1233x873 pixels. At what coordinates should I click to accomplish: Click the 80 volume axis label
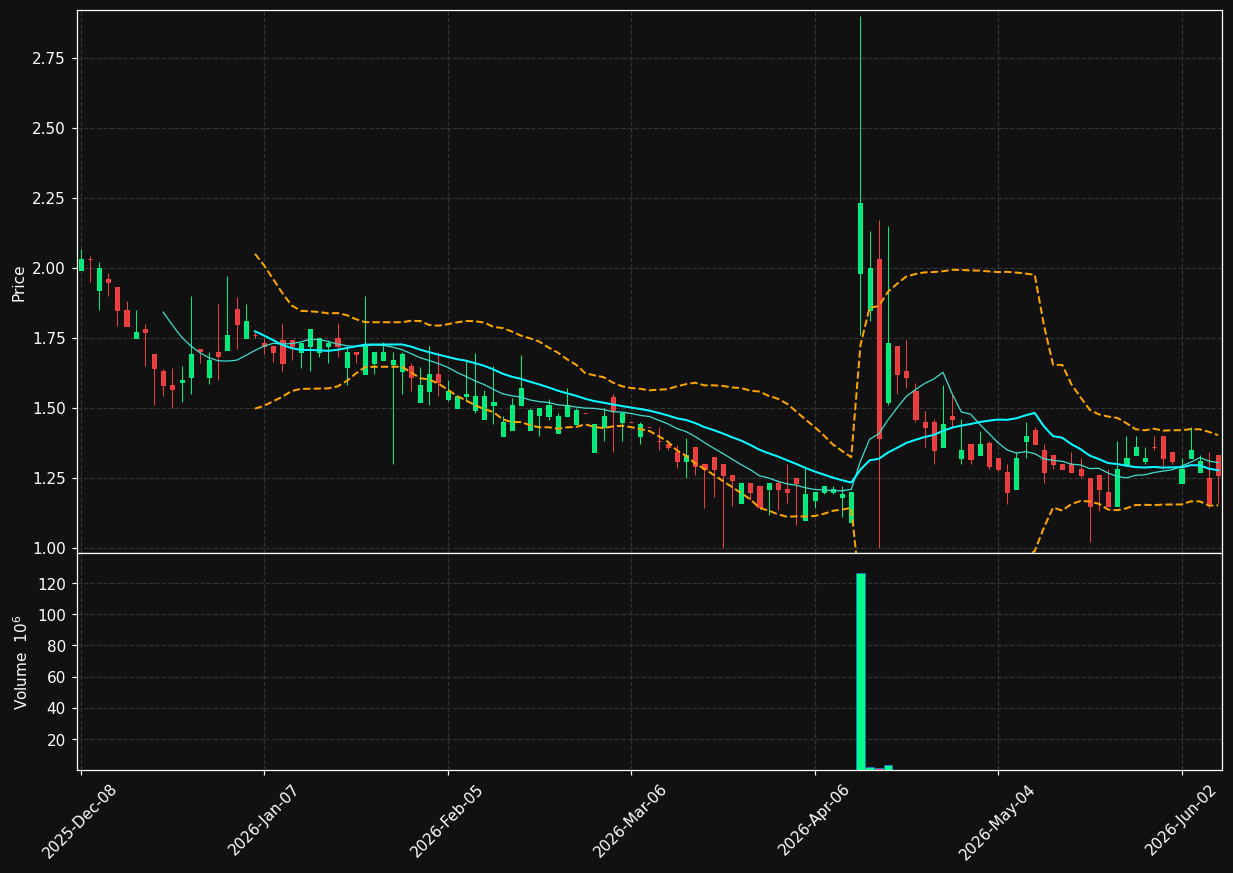pos(56,646)
